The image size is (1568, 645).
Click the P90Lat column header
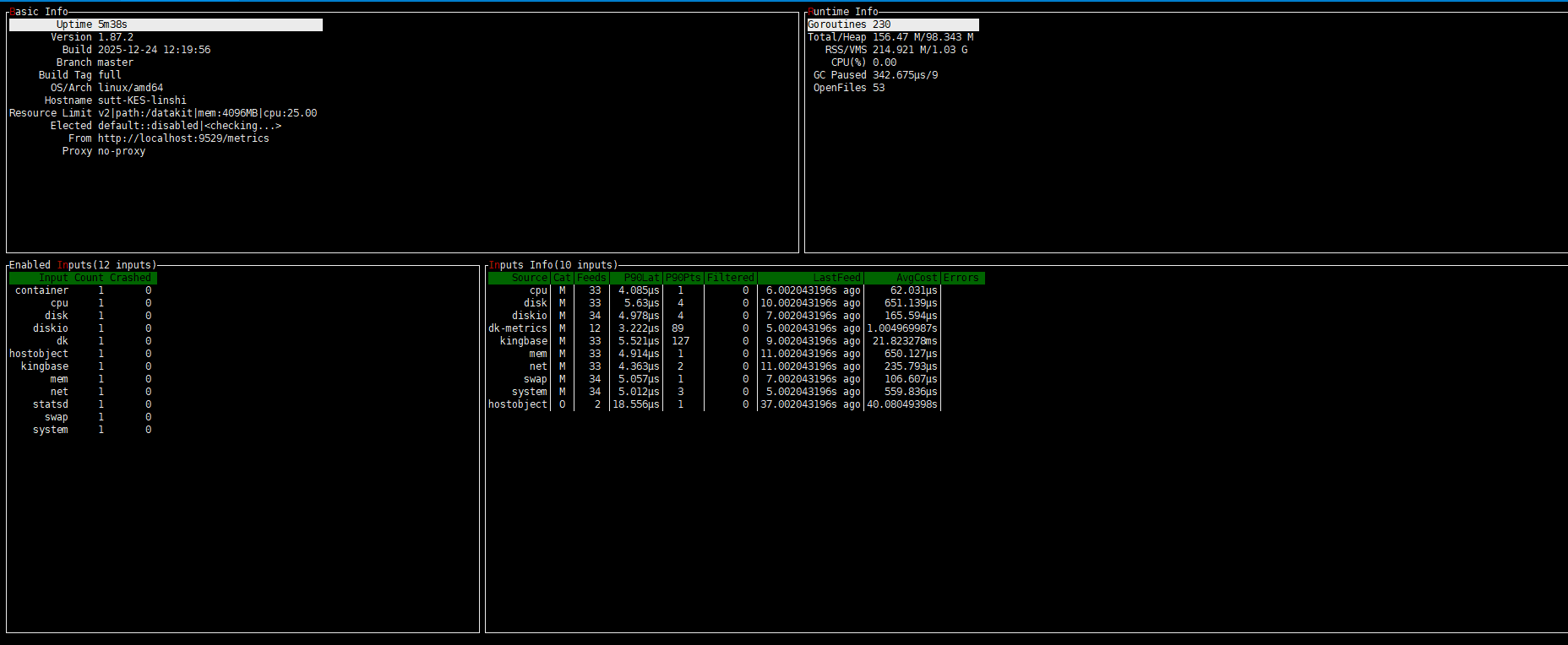[x=641, y=278]
